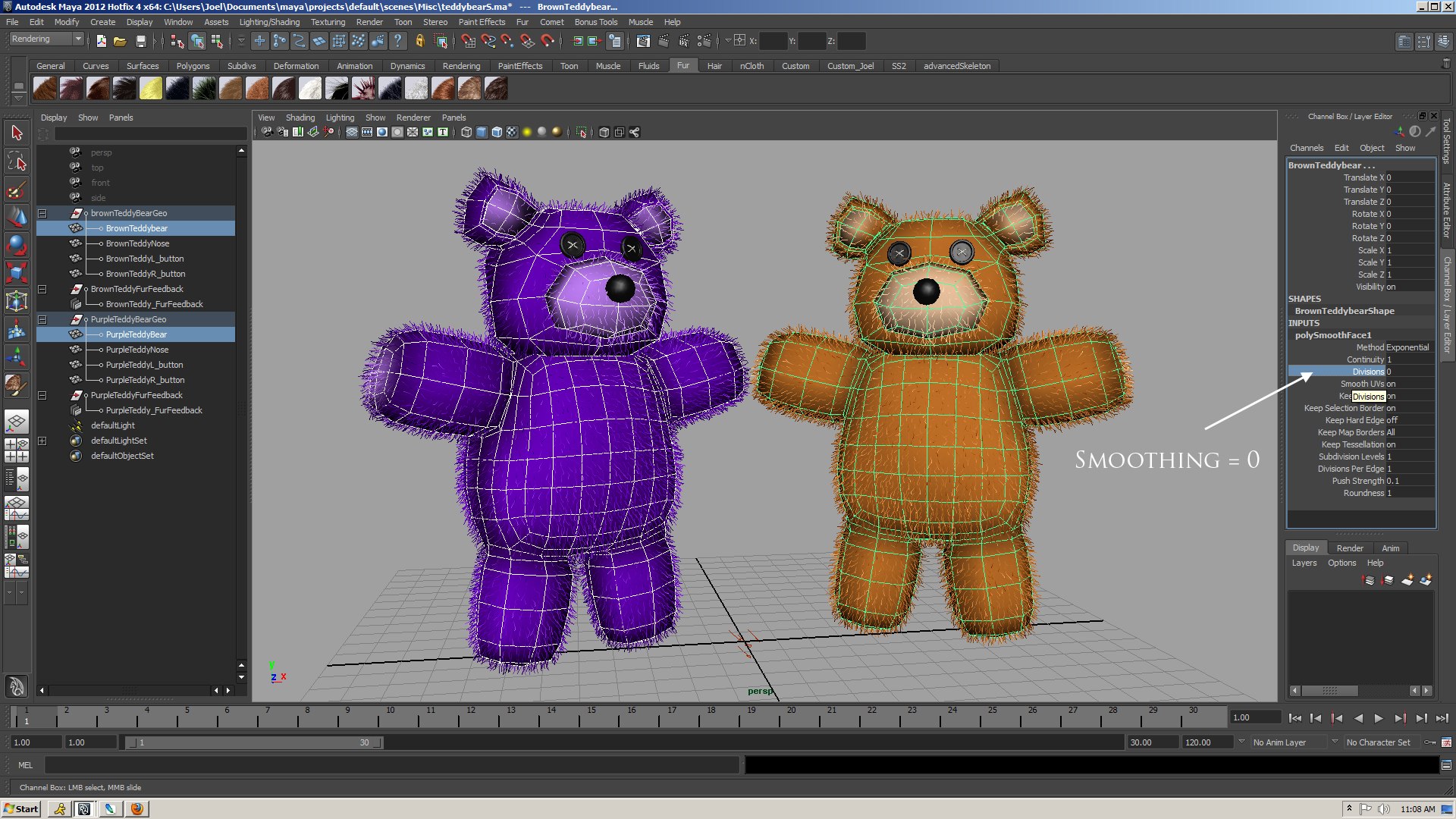The height and width of the screenshot is (819, 1456).
Task: Create layer from selected objects
Action: pos(1426,580)
